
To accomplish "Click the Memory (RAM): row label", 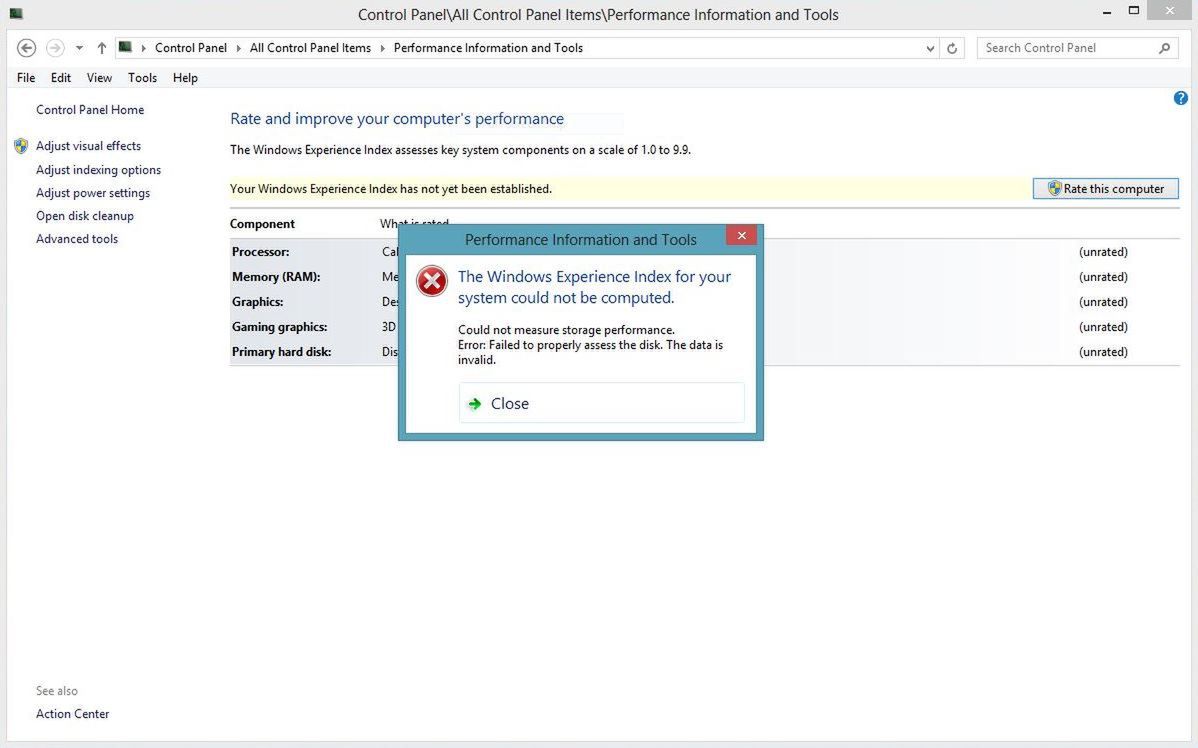I will [x=276, y=277].
